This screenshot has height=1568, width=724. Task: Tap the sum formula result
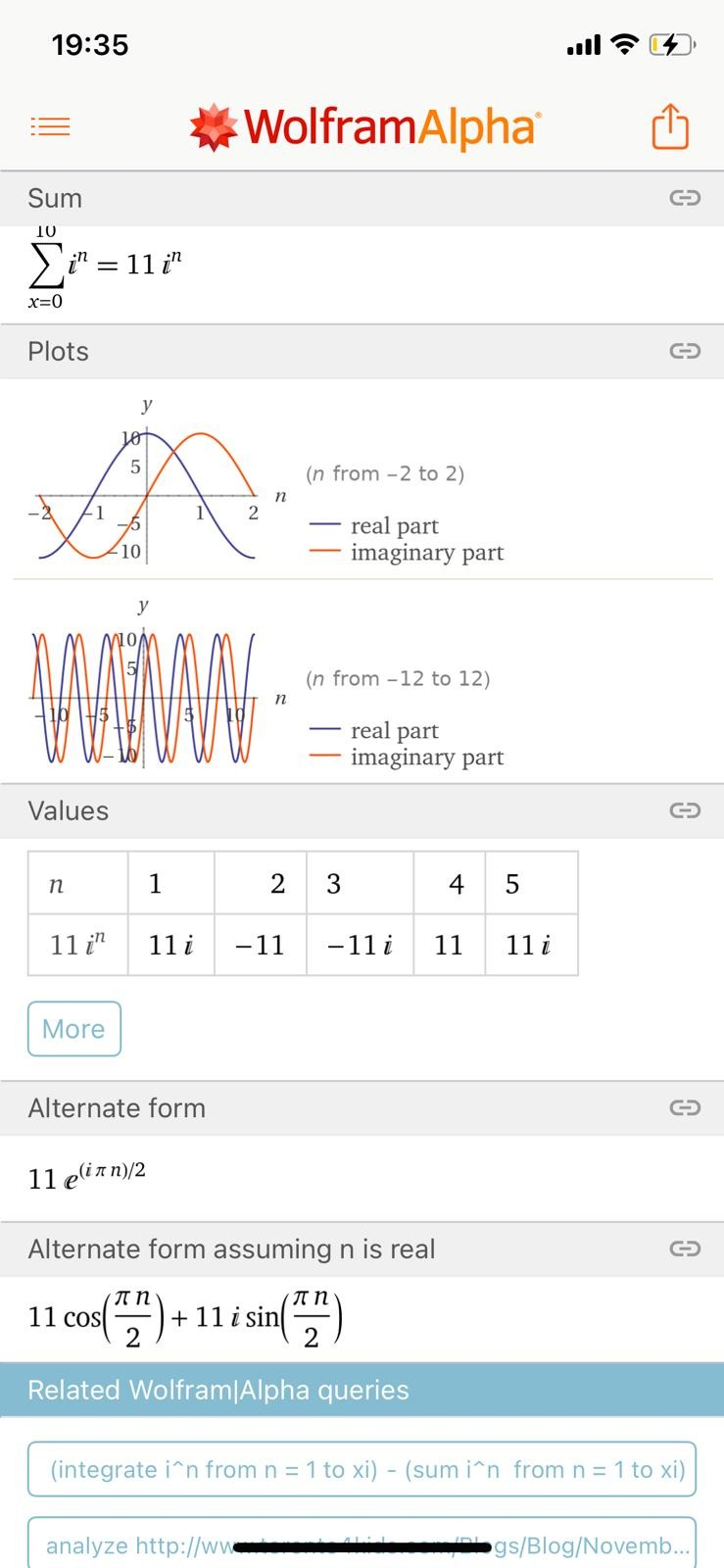(x=105, y=265)
